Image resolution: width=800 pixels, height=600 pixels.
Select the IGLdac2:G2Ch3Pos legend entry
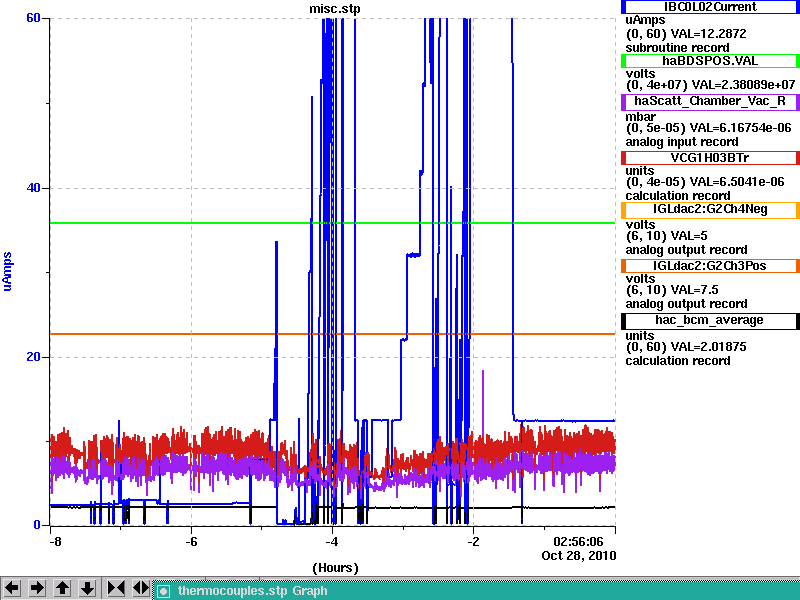click(x=710, y=266)
